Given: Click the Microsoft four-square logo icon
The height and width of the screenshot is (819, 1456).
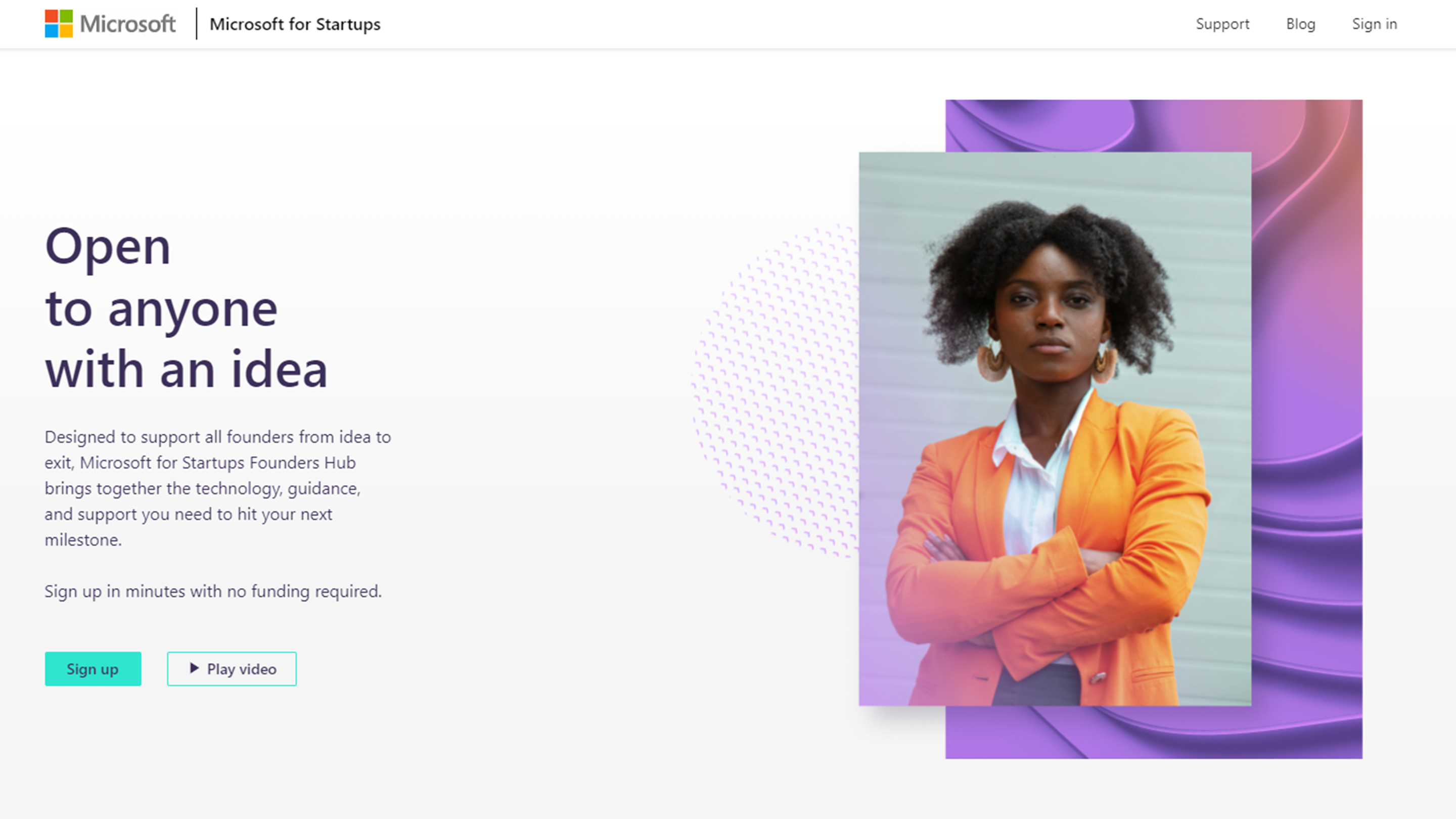Looking at the screenshot, I should click(x=59, y=24).
